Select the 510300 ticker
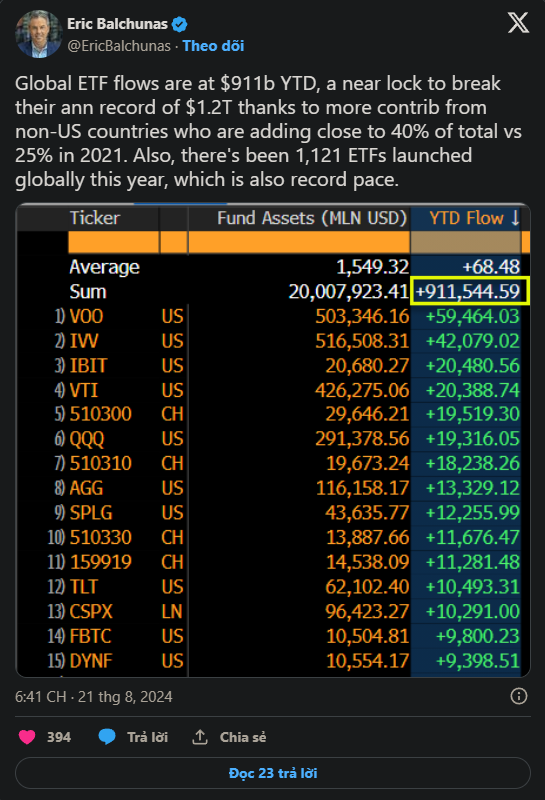The image size is (545, 800). click(x=101, y=414)
